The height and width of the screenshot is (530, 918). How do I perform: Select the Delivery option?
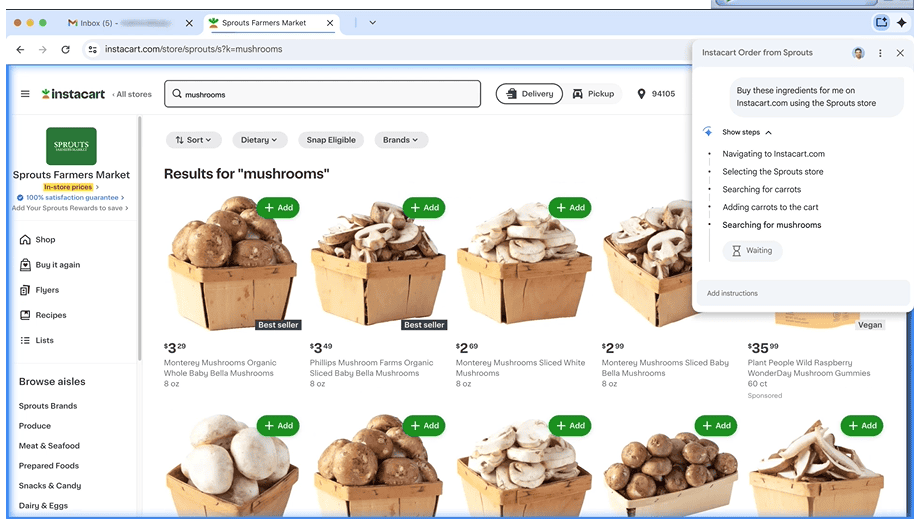point(529,94)
